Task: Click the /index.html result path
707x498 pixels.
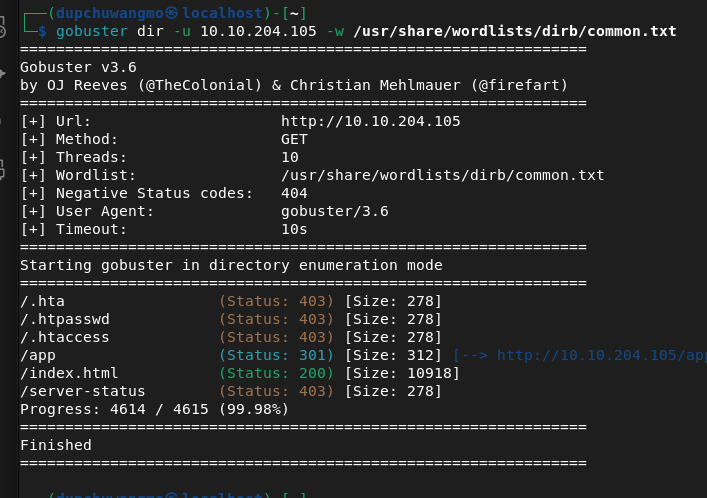Action: 69,374
